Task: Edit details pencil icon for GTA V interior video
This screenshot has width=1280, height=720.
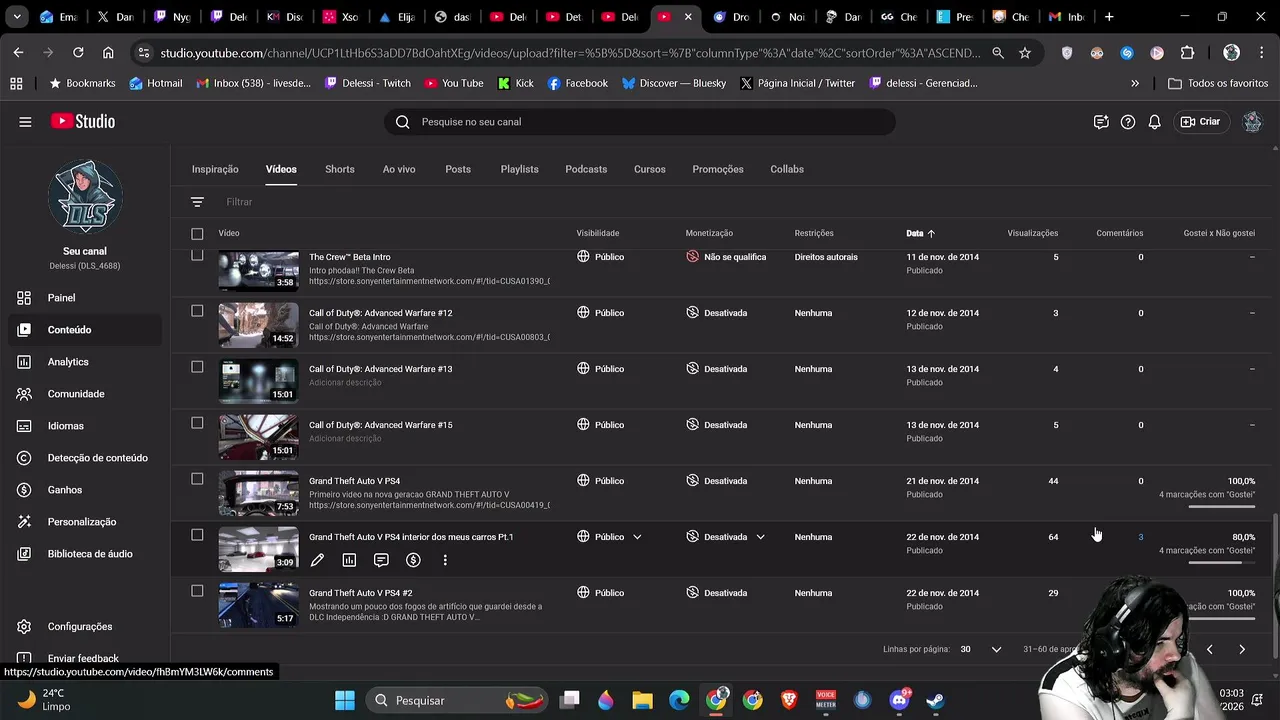Action: coord(317,560)
